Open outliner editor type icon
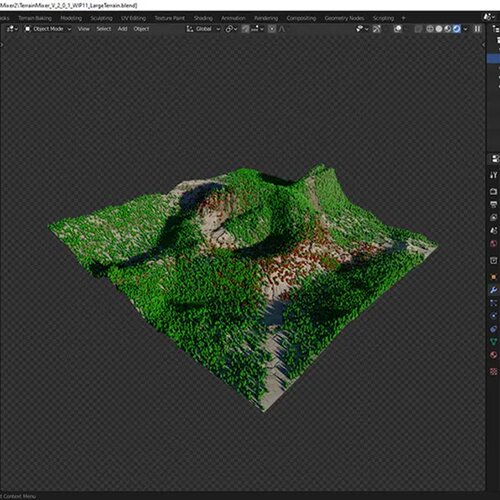 coord(496,29)
